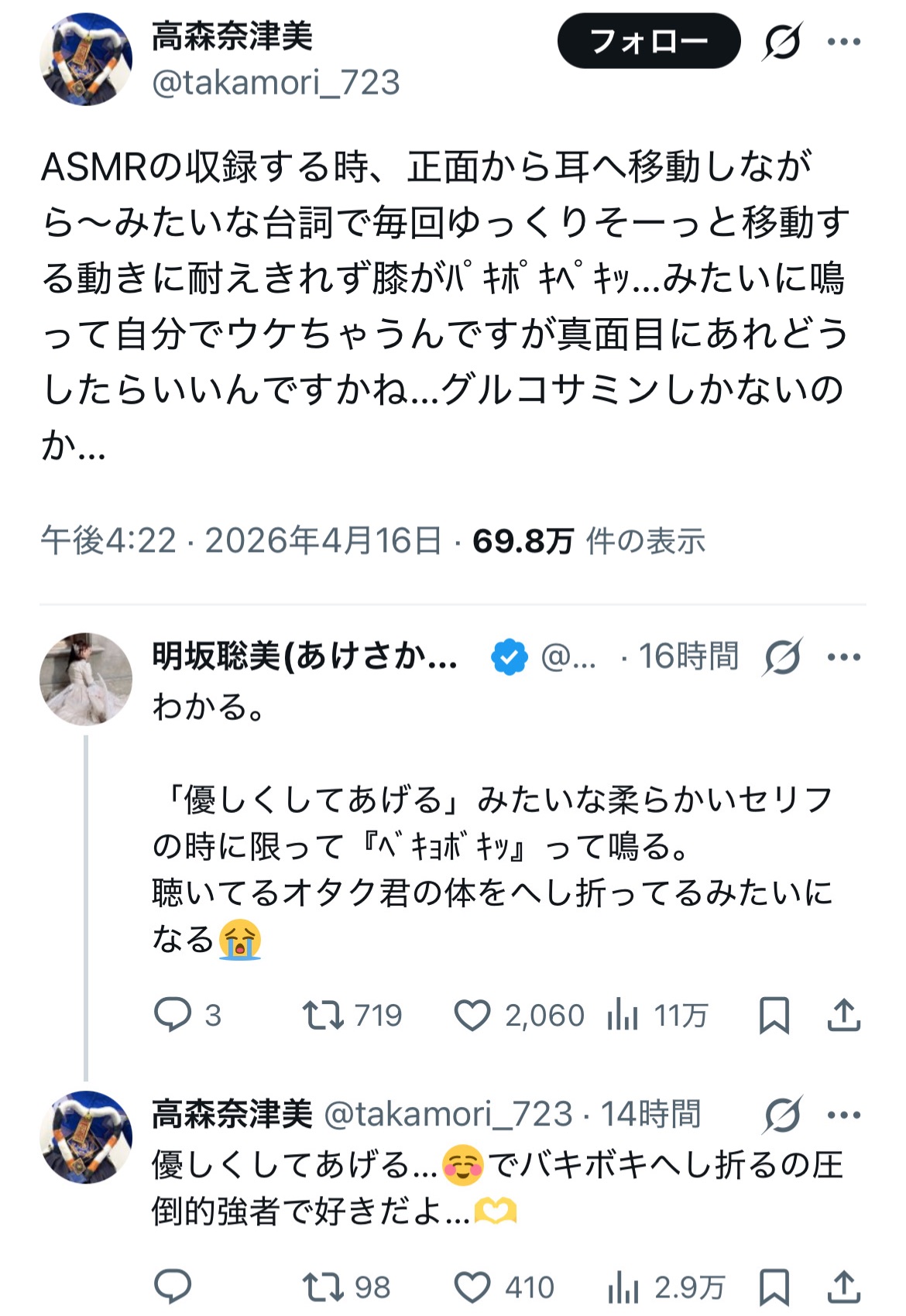This screenshot has height=1316, width=906.
Task: Open more options on the 14時間 reply
Action: (844, 1115)
